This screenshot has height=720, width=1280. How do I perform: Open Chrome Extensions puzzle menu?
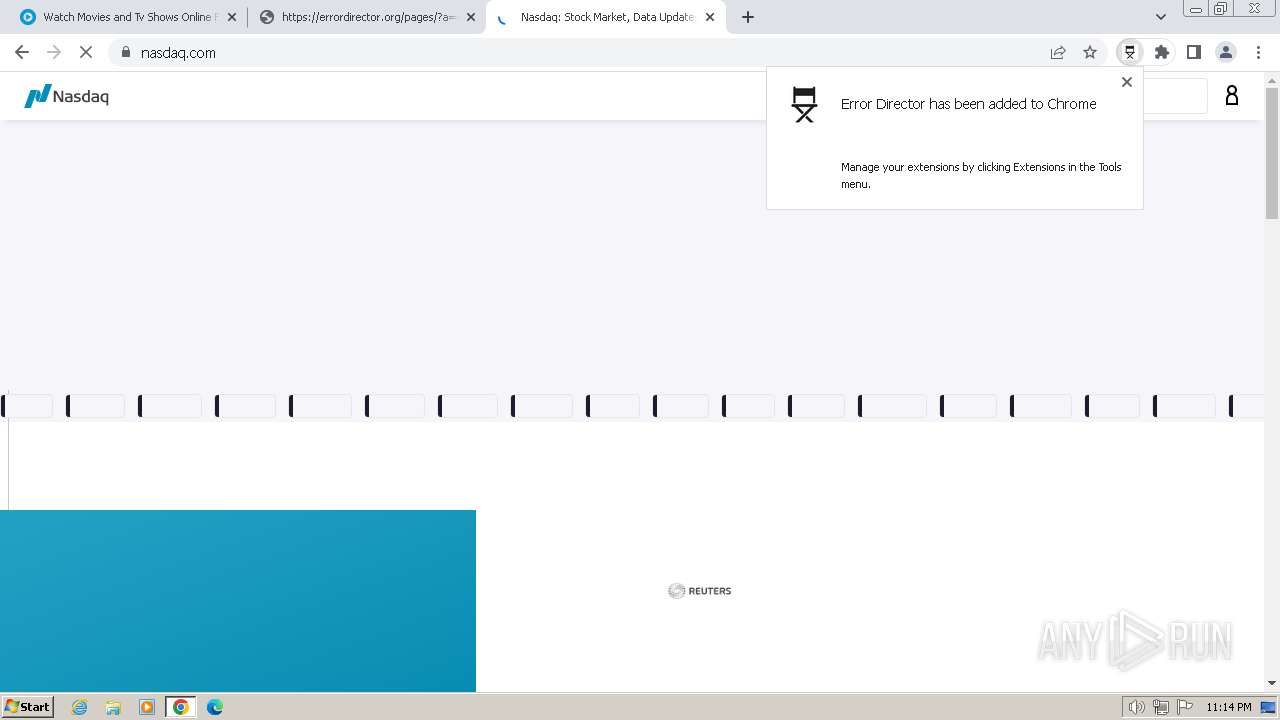[1162, 52]
